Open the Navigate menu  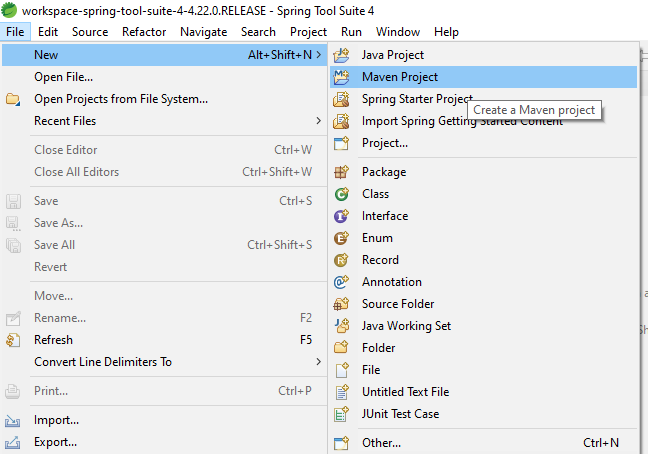tap(204, 32)
